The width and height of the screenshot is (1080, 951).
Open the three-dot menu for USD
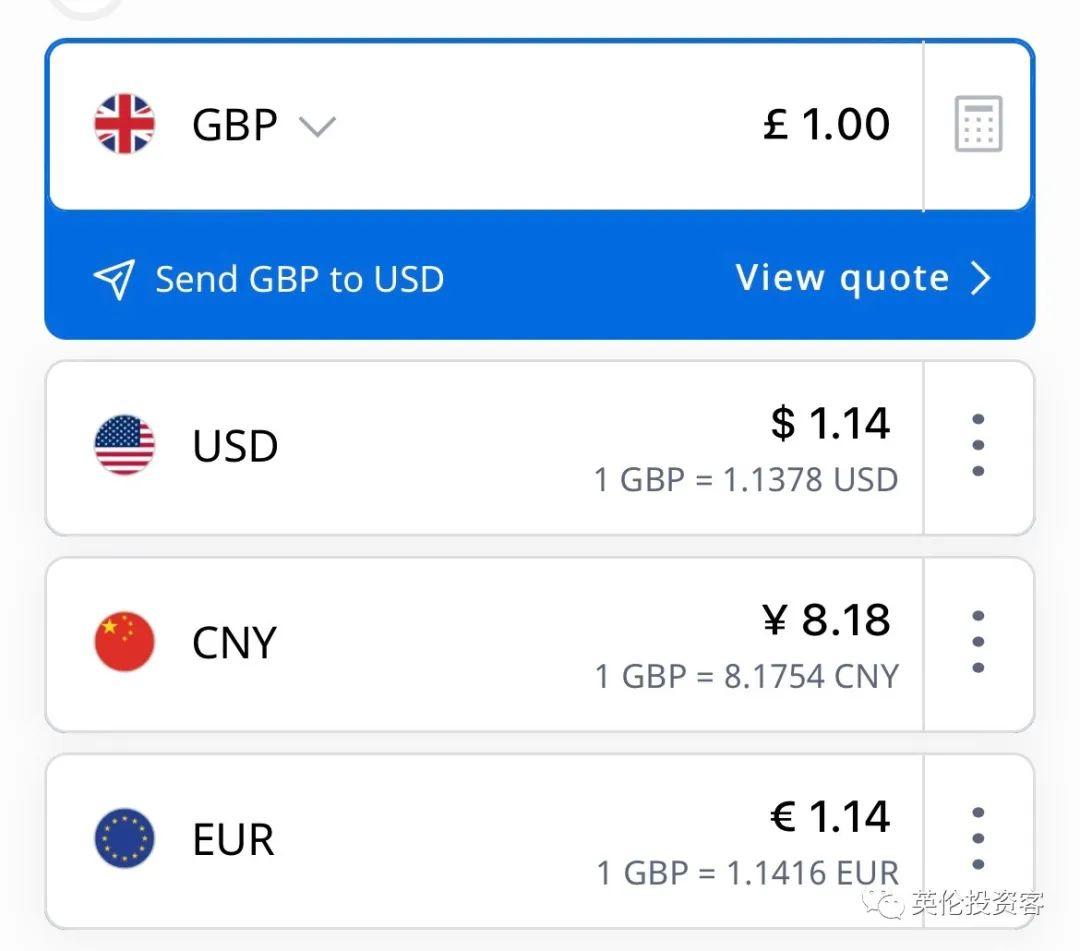point(978,446)
